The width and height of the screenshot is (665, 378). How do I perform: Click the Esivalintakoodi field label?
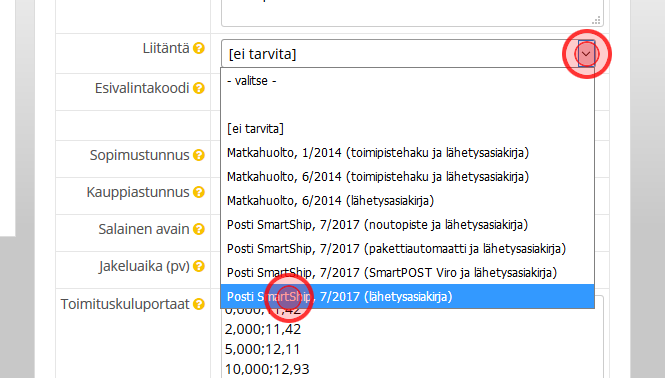(142, 88)
